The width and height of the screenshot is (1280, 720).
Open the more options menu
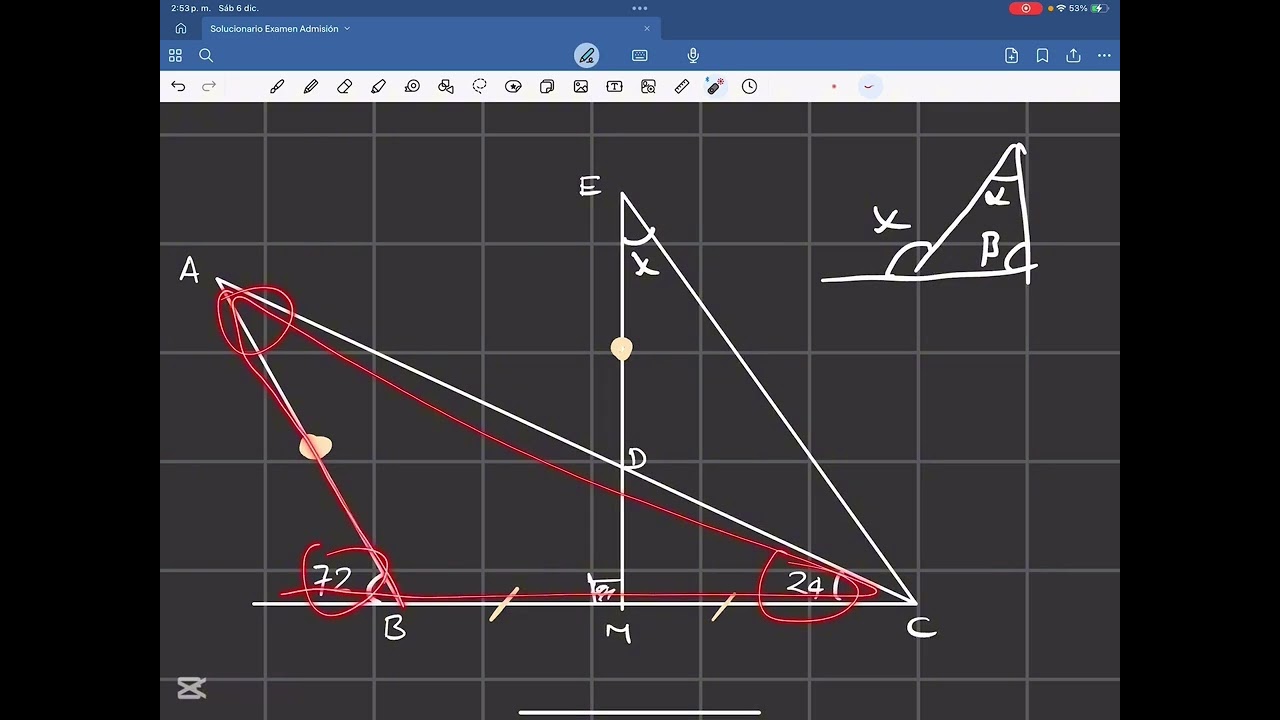point(1104,56)
